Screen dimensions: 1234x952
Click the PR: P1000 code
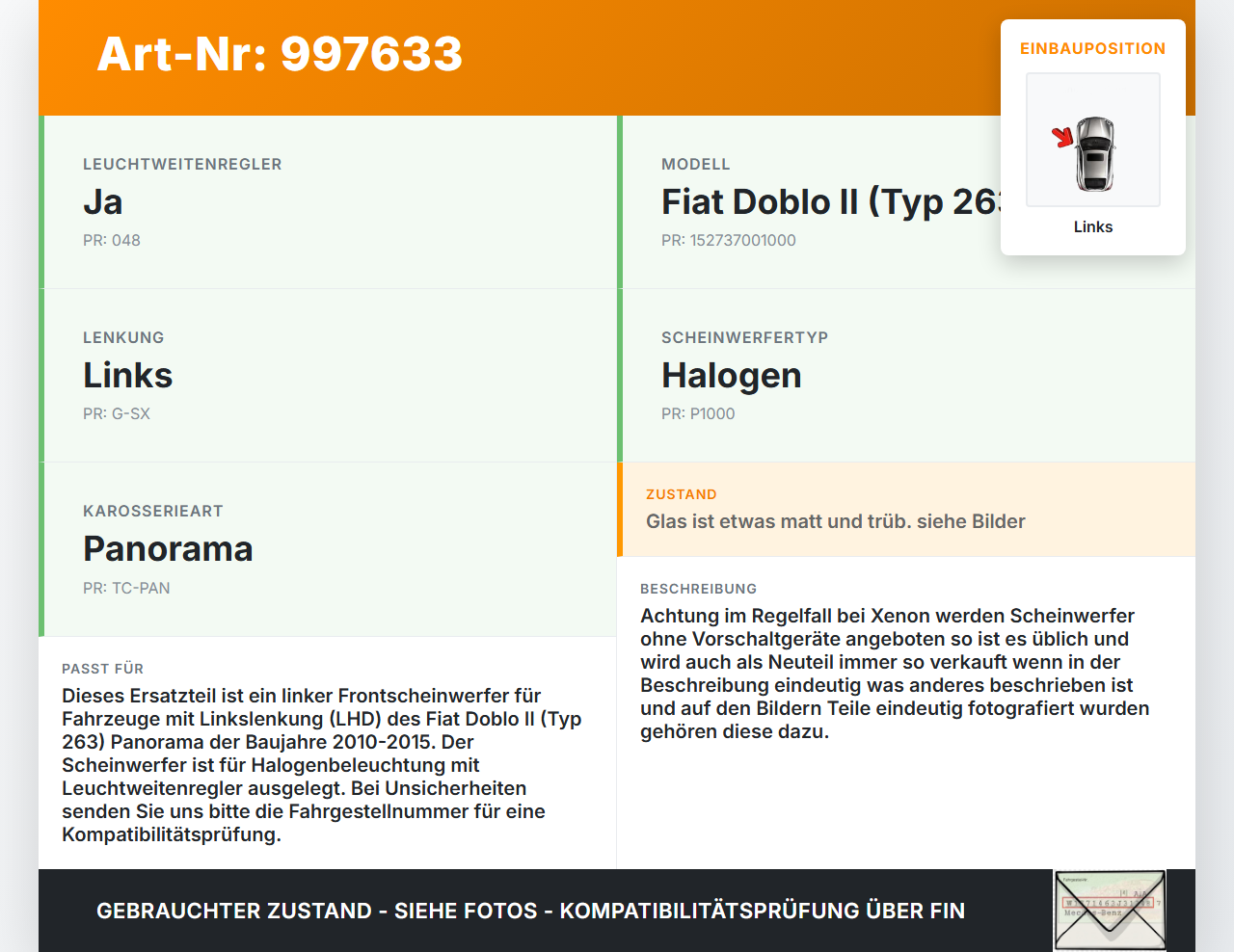click(x=698, y=413)
